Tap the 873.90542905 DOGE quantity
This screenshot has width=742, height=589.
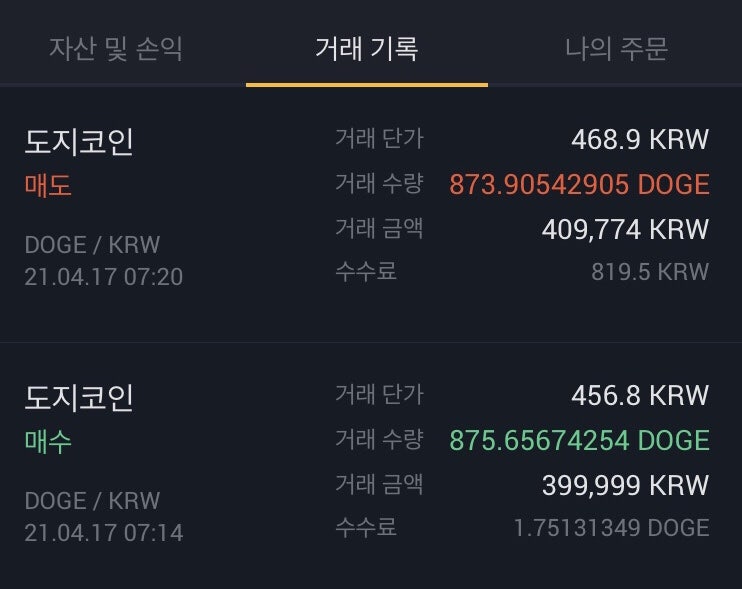tap(579, 184)
